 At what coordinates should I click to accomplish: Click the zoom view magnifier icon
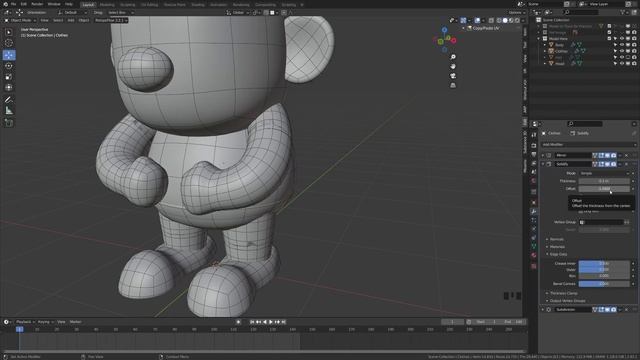(x=453, y=57)
